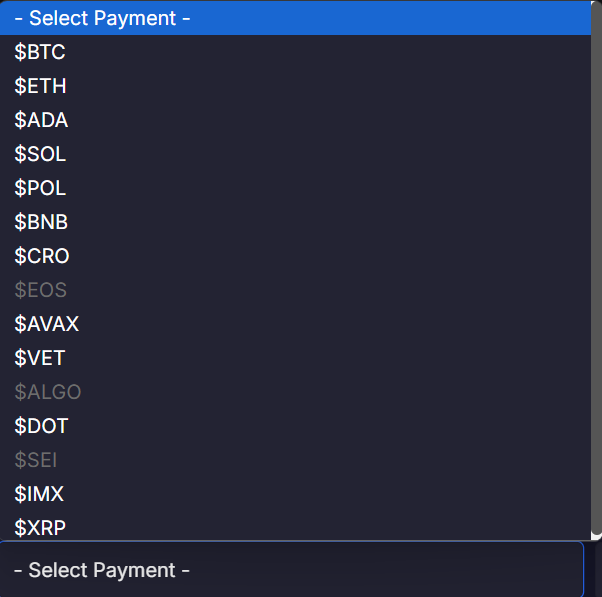The height and width of the screenshot is (597, 602).
Task: Select $BNB in the dropdown list
Action: (295, 222)
